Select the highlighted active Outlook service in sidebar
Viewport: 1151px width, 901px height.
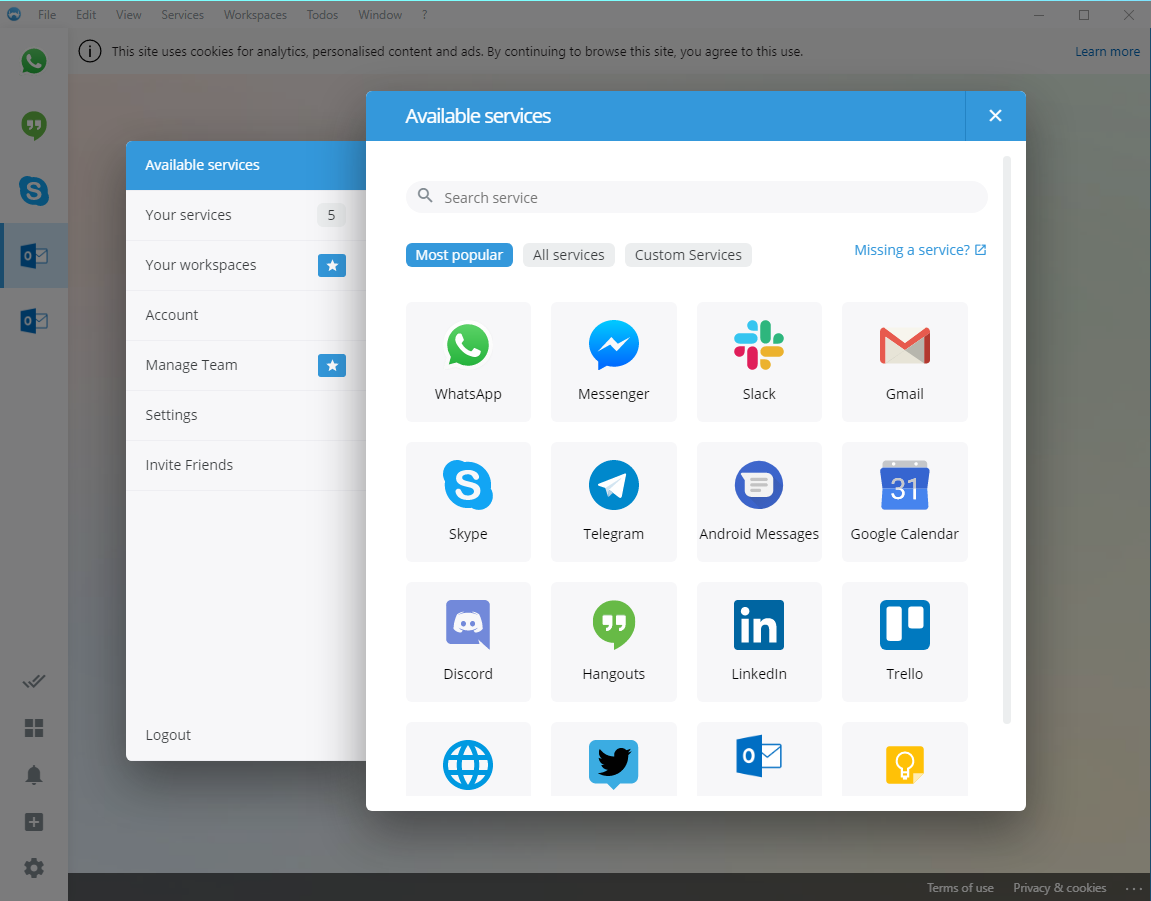point(34,256)
